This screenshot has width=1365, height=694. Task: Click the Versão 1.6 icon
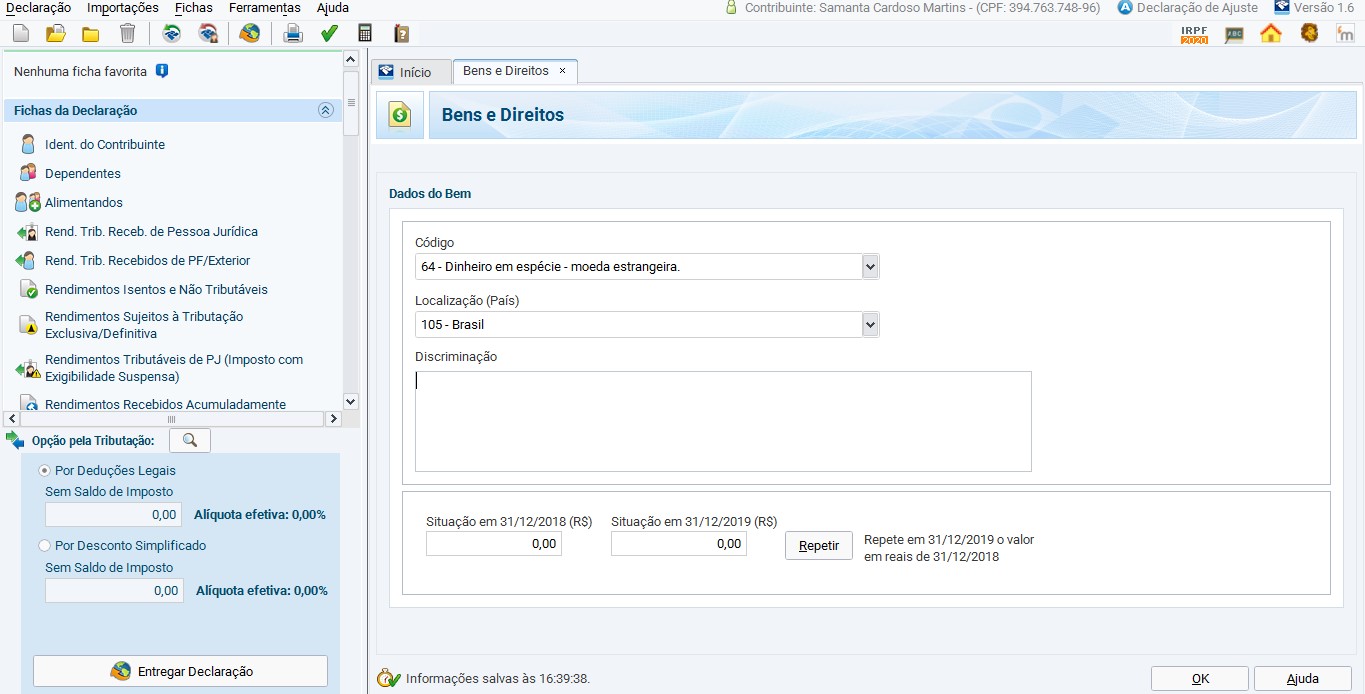[x=1281, y=7]
